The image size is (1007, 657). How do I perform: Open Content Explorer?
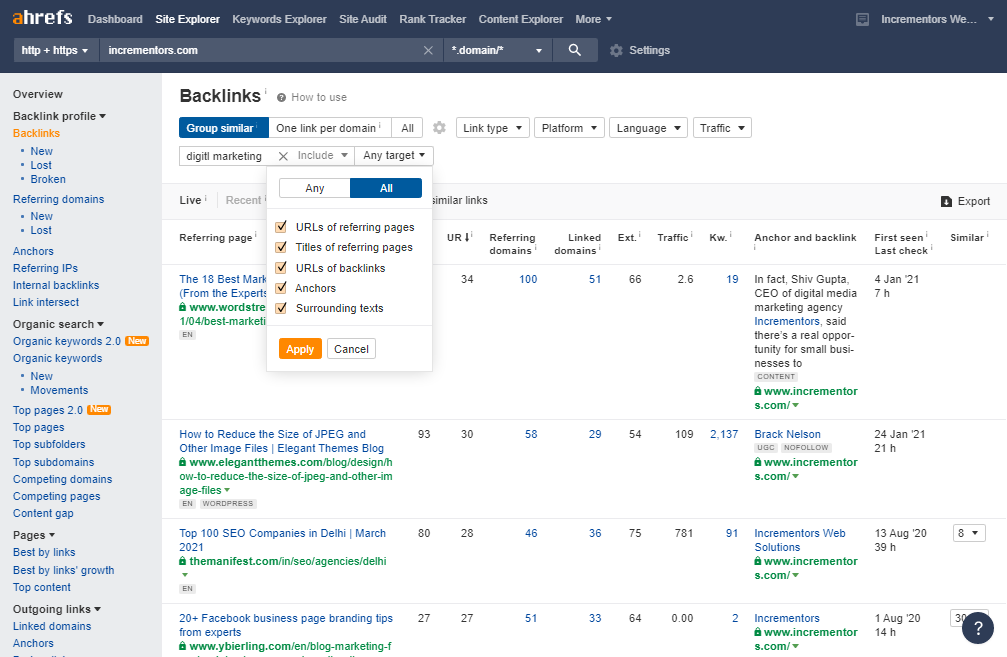coord(521,19)
